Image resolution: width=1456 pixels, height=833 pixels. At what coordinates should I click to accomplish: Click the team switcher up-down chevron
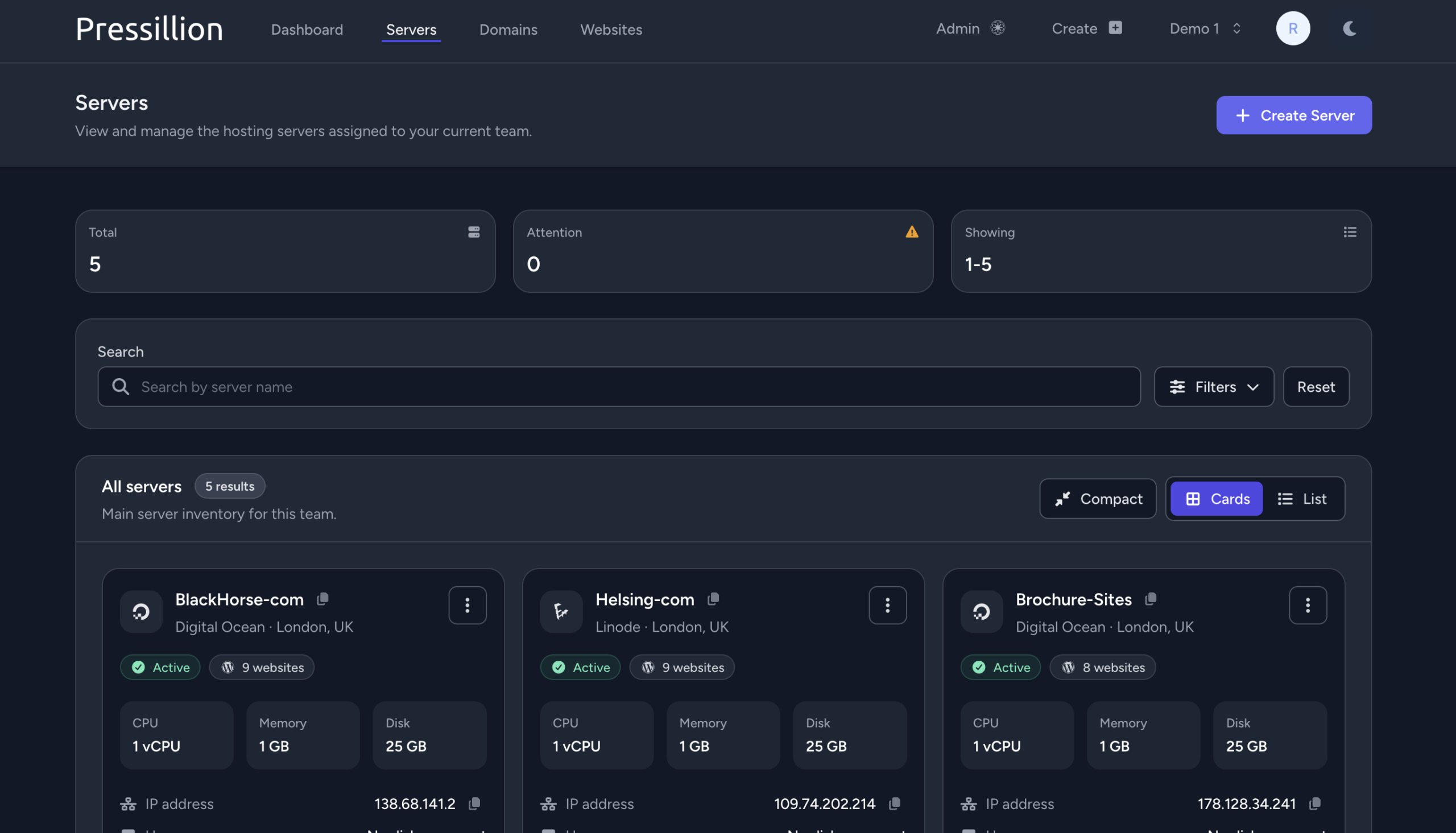1236,28
